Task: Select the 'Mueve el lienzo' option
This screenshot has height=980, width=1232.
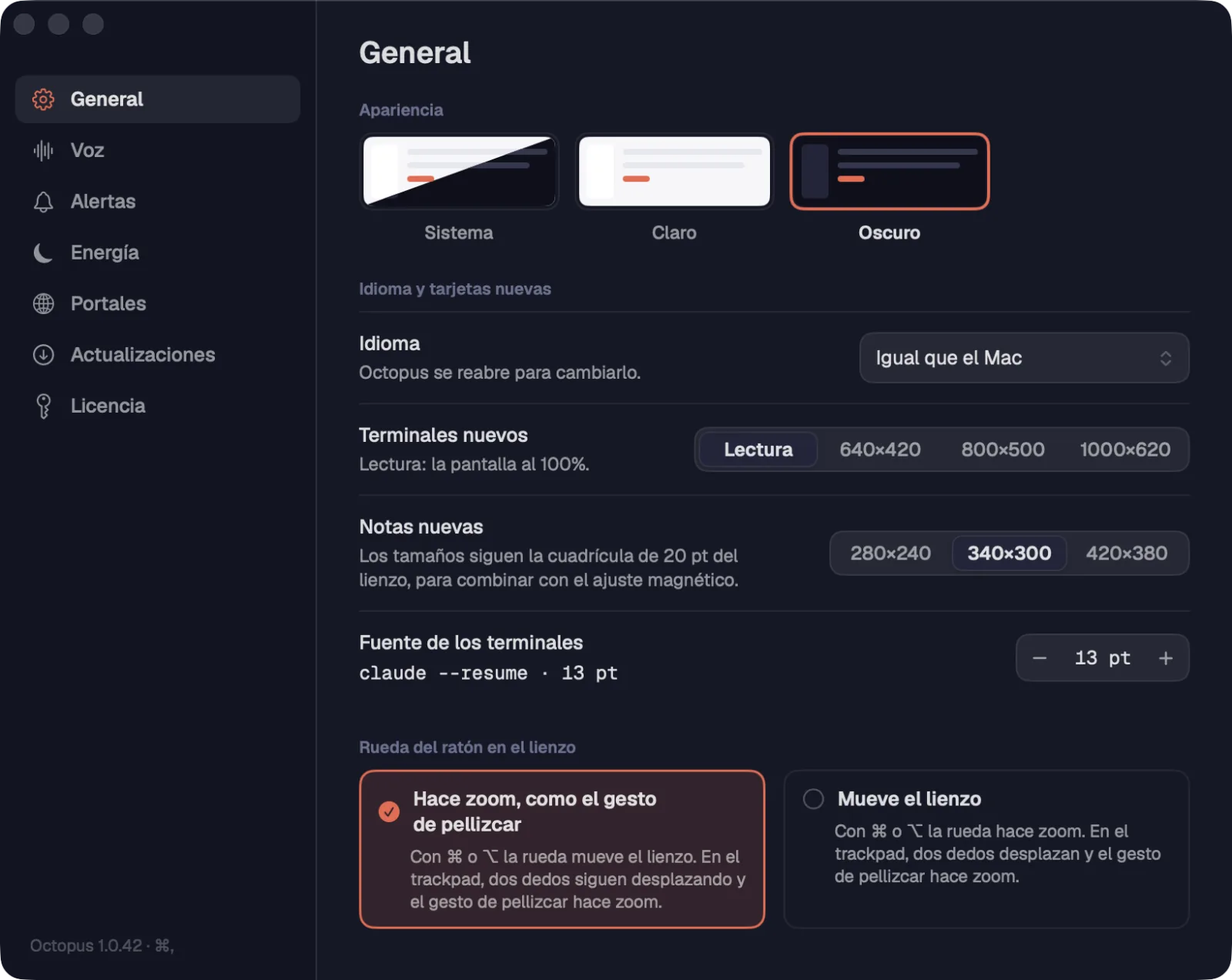Action: click(x=986, y=849)
